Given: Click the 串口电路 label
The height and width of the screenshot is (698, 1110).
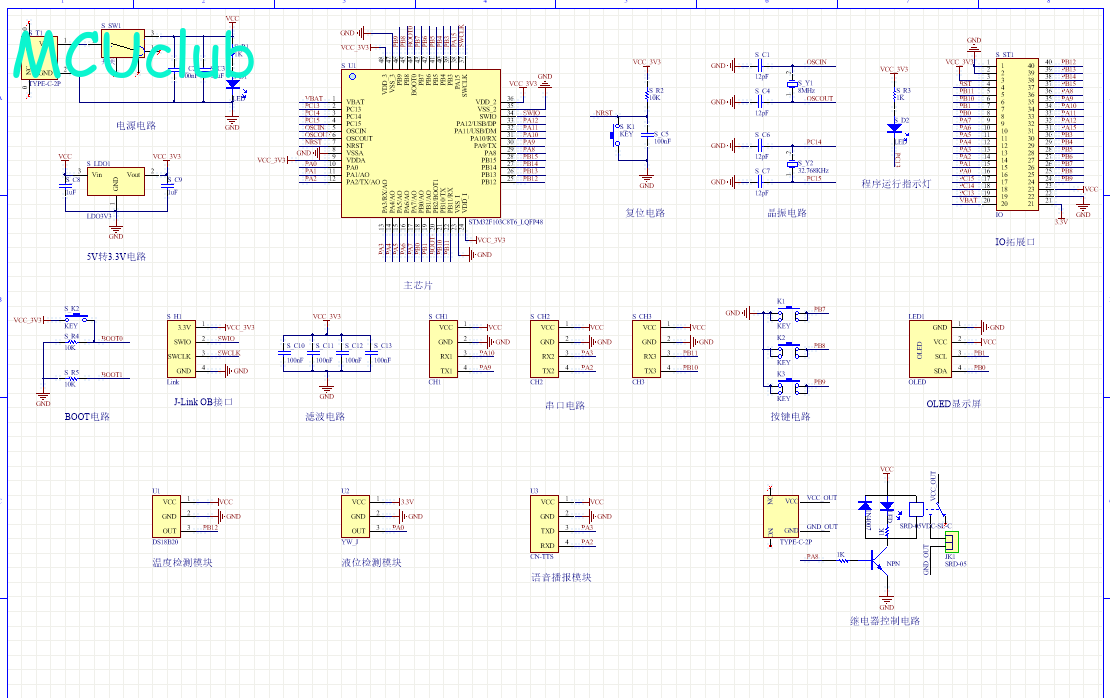Looking at the screenshot, I should coord(565,406).
